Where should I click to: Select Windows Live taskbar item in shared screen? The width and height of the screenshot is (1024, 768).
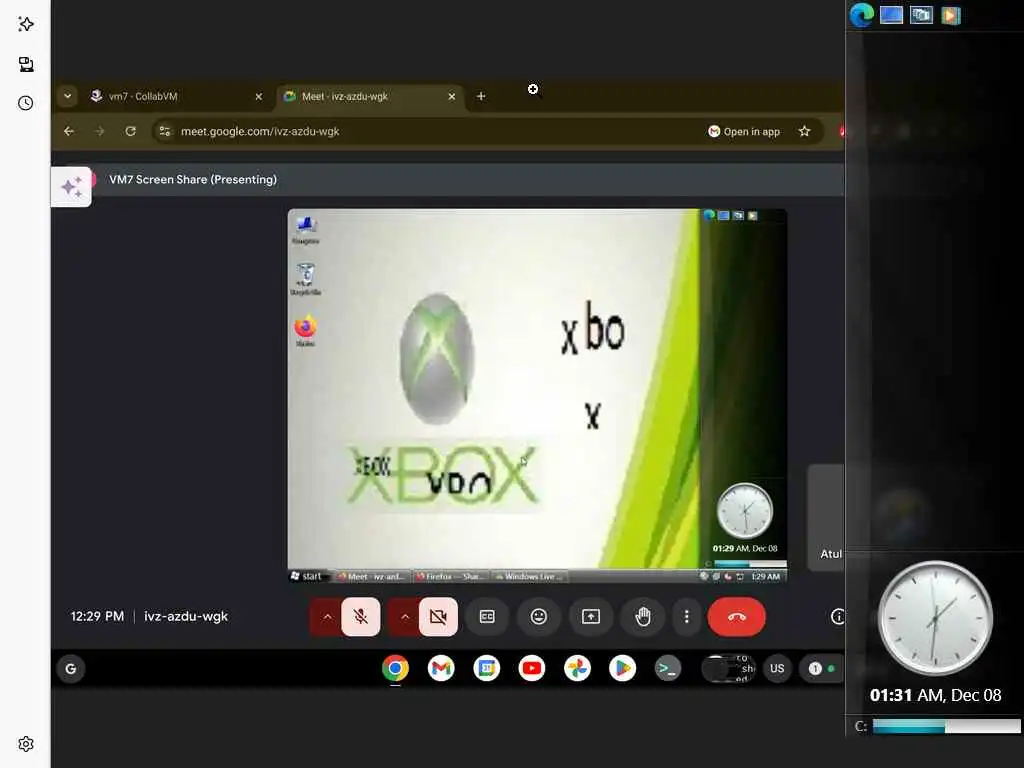tap(530, 576)
